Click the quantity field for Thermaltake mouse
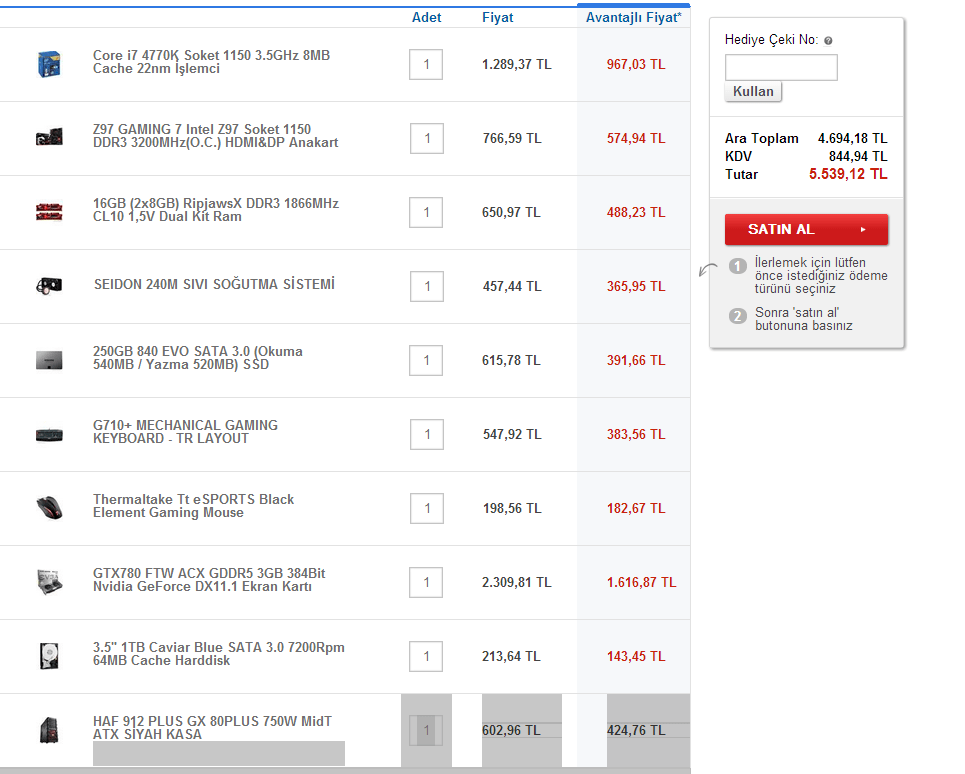965x774 pixels. [x=426, y=508]
